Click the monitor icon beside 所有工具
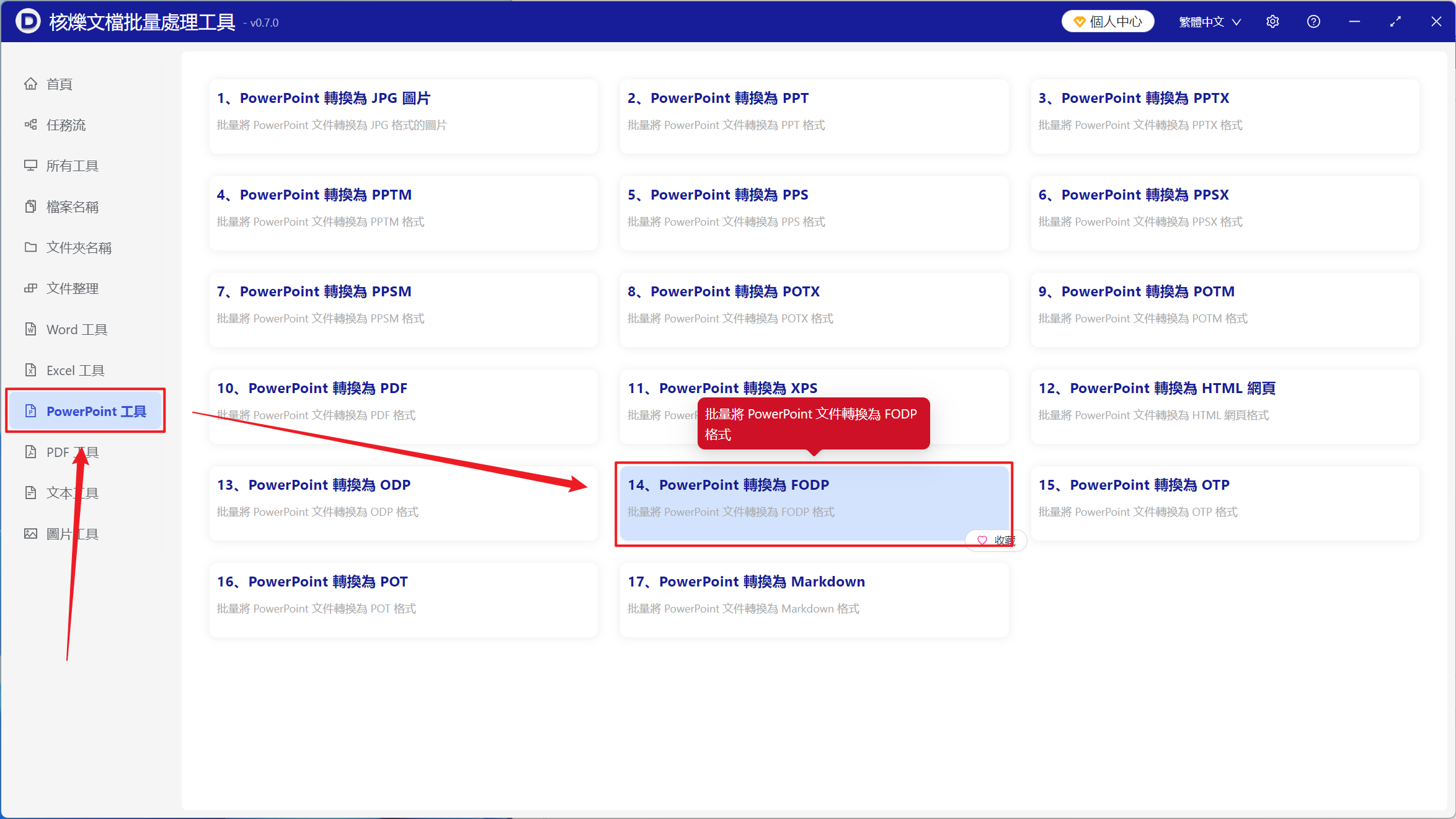This screenshot has height=819, width=1456. (x=30, y=166)
